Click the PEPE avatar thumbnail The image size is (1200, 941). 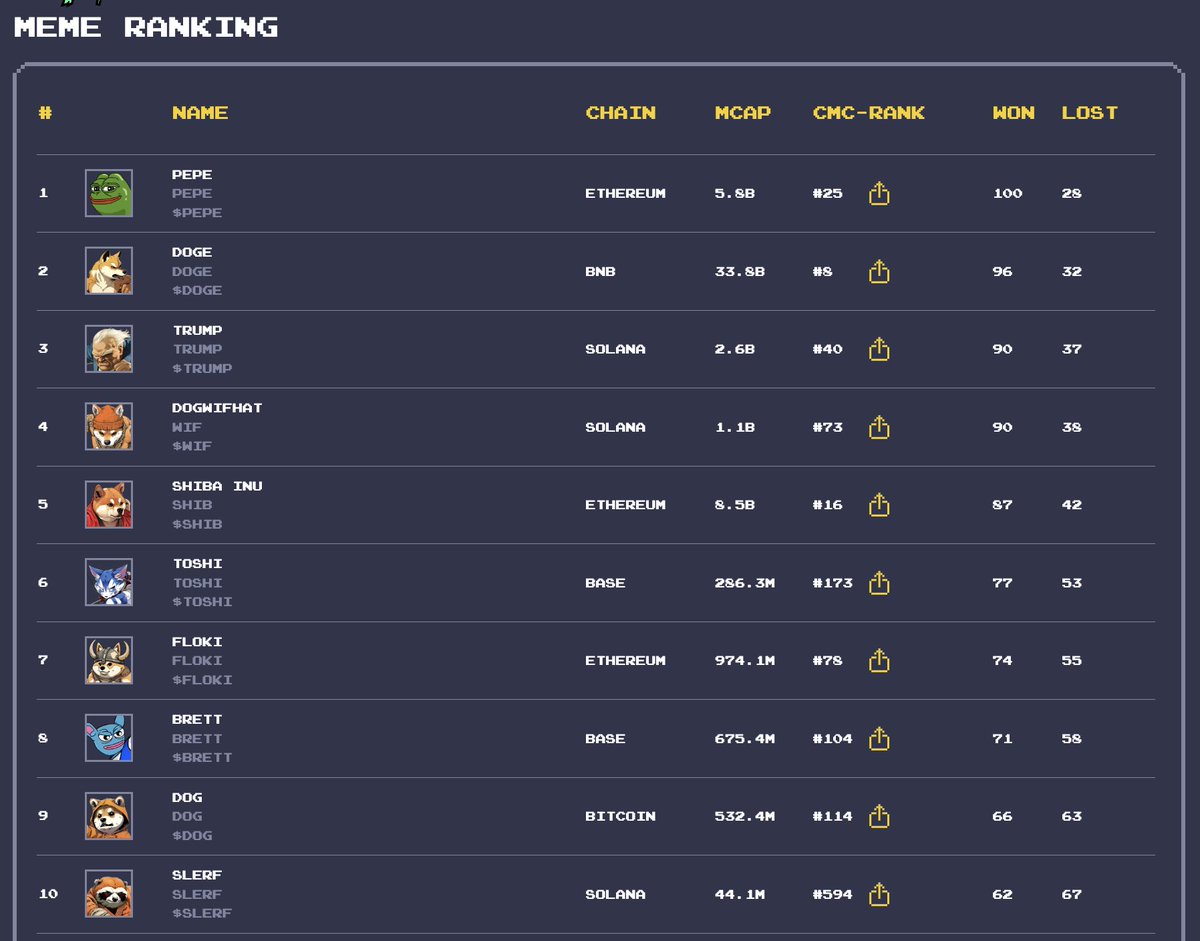pos(109,194)
